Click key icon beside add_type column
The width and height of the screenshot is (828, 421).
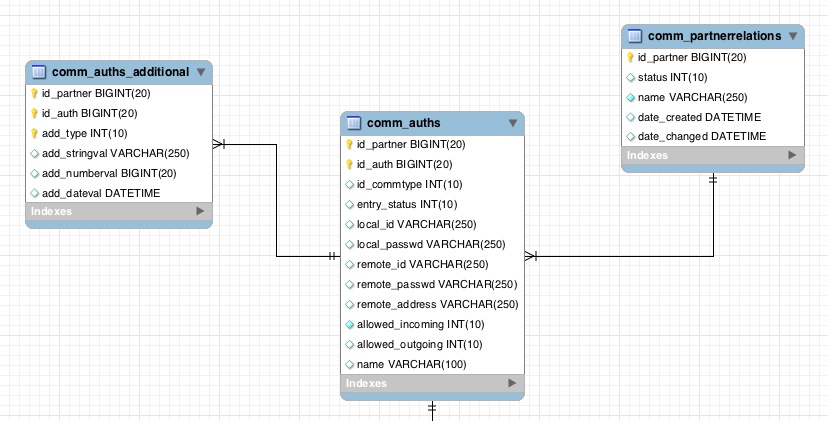click(x=34, y=134)
